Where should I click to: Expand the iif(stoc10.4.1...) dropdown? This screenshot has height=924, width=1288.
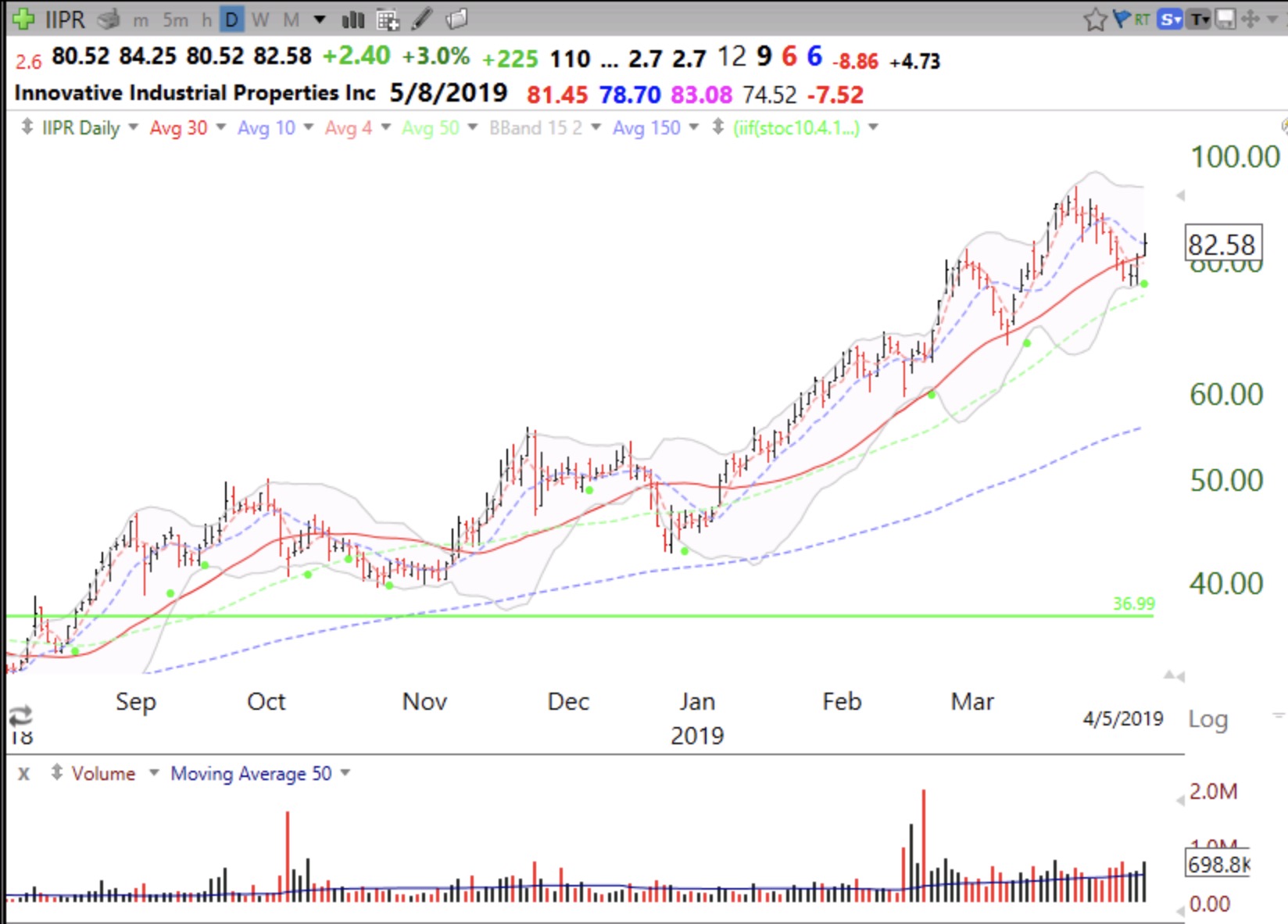(x=873, y=127)
